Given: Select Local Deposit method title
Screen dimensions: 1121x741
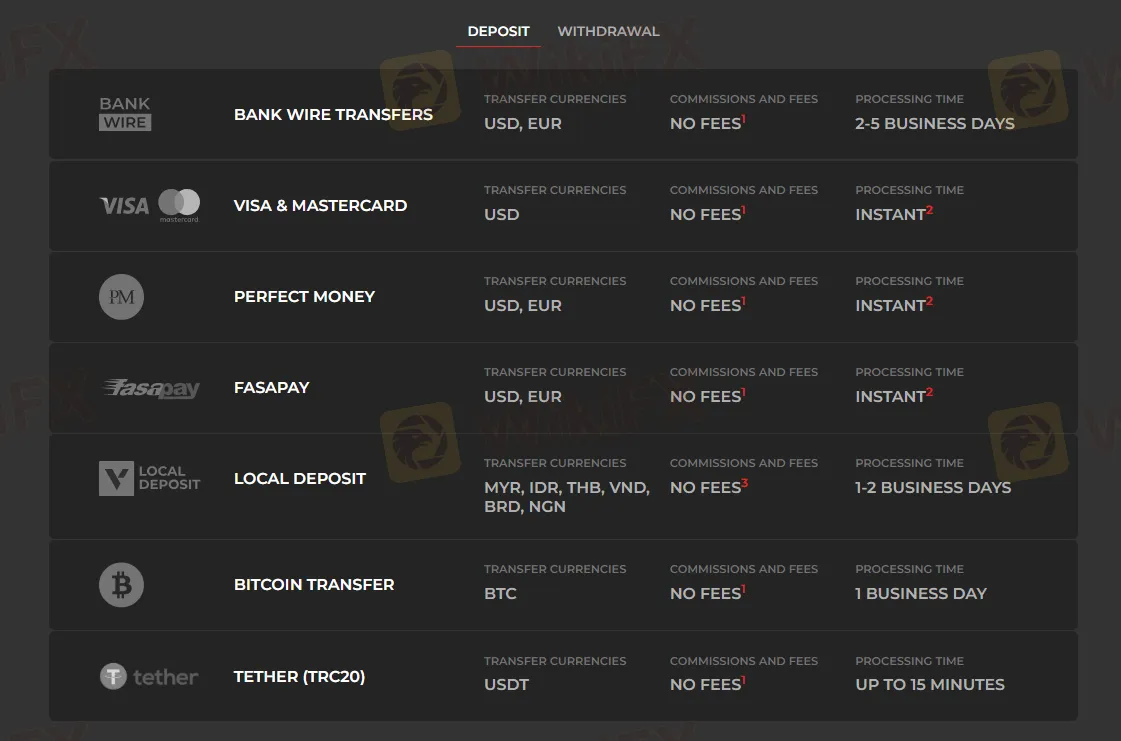Looking at the screenshot, I should point(300,478).
